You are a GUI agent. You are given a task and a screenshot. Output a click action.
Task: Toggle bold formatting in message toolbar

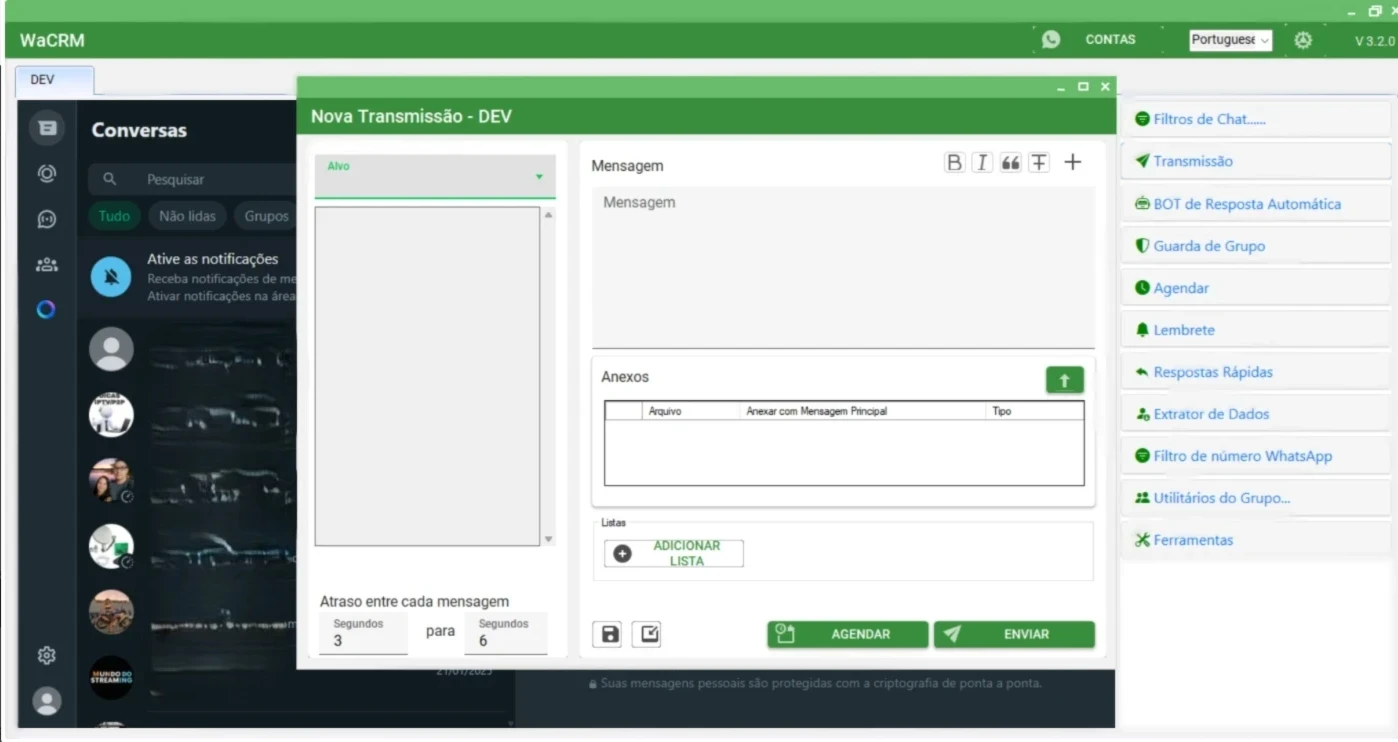(954, 162)
